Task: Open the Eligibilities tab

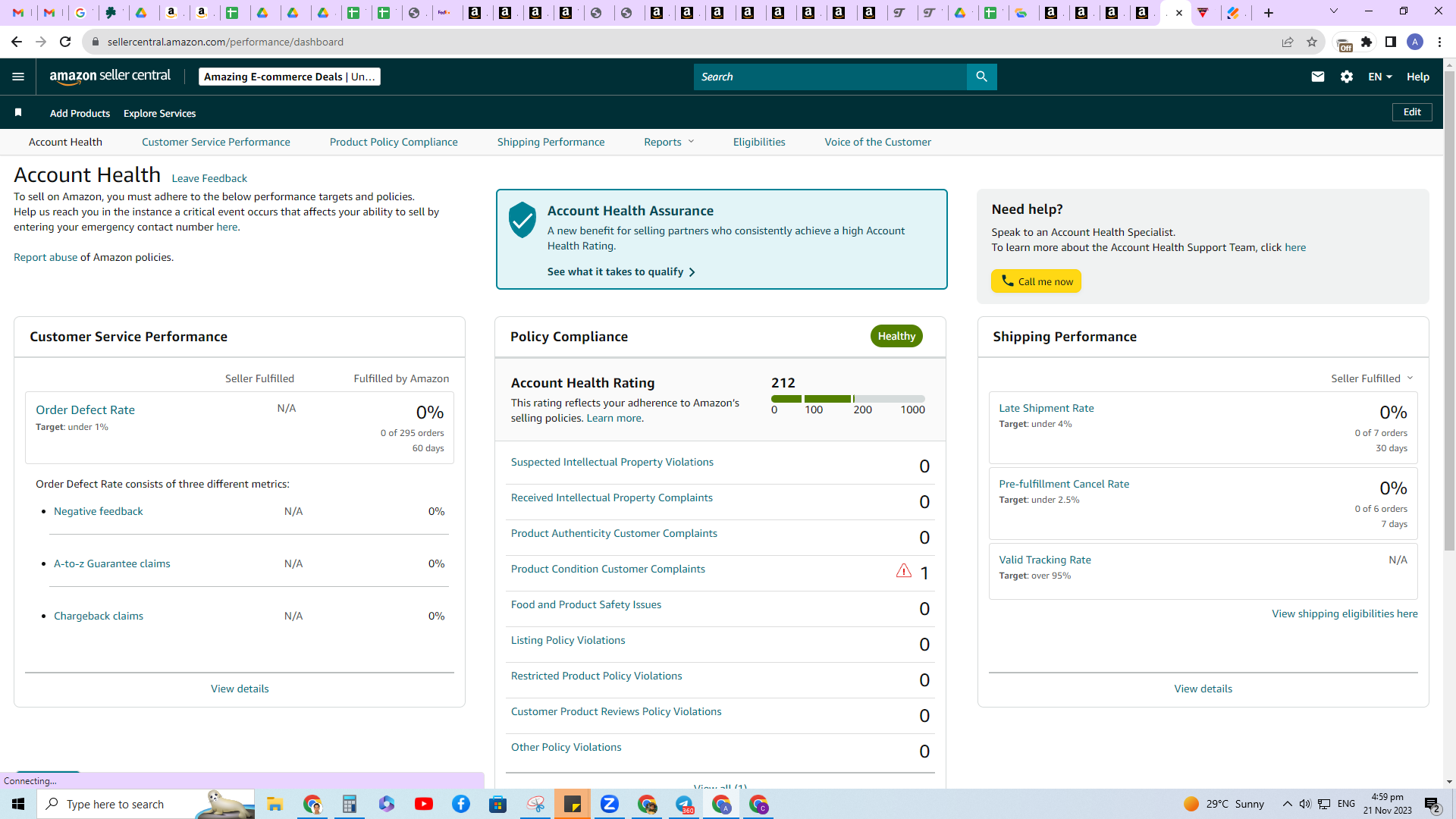Action: pos(759,142)
